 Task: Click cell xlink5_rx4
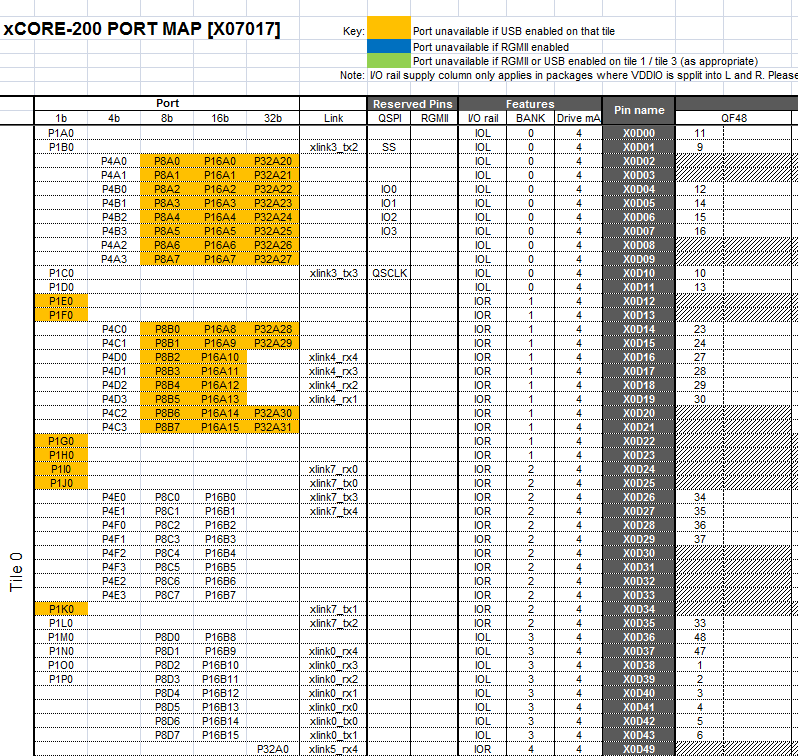[x=333, y=749]
